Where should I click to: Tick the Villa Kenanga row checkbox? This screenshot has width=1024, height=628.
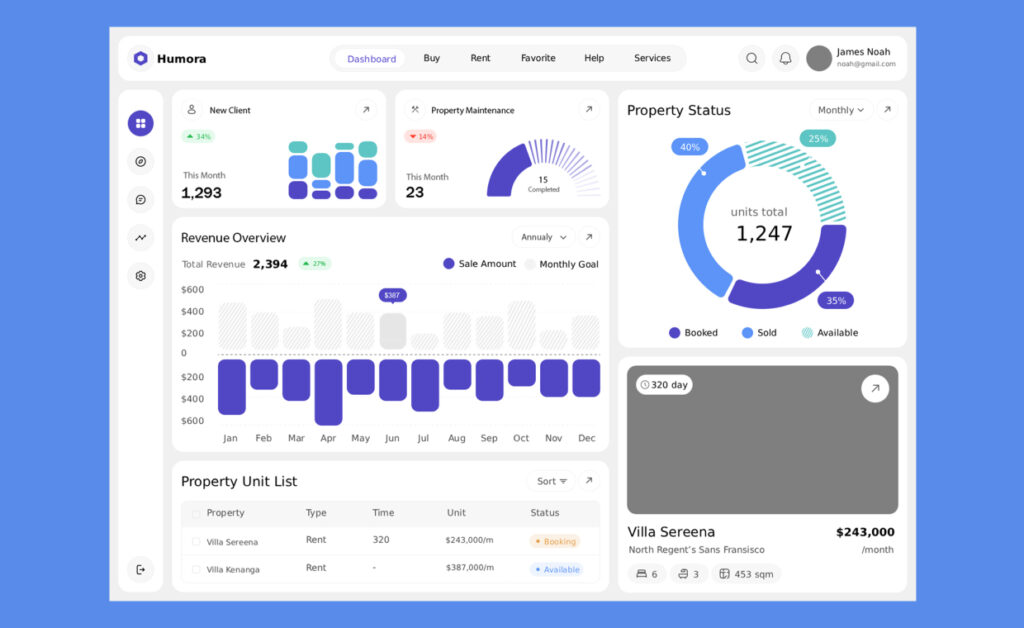[196, 569]
